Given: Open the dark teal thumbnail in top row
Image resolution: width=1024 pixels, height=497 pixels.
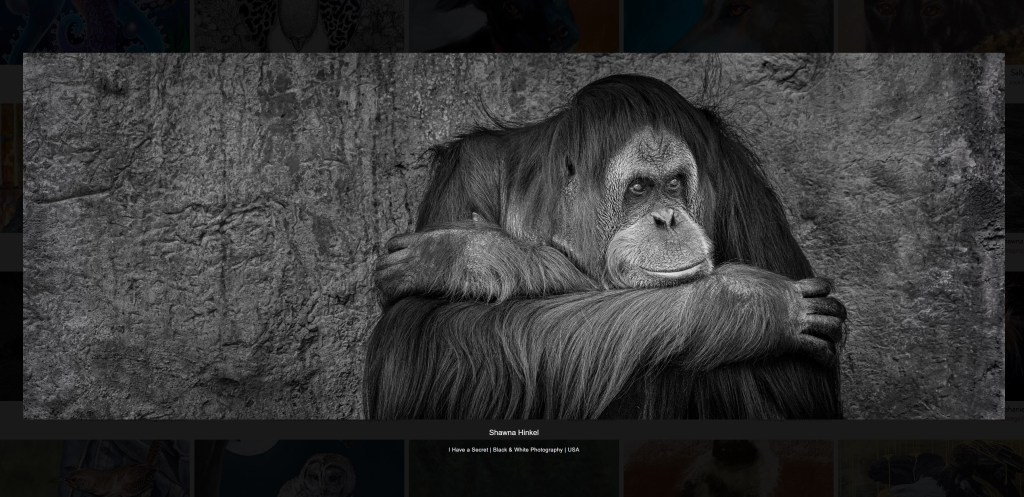Looking at the screenshot, I should pyautogui.click(x=727, y=25).
